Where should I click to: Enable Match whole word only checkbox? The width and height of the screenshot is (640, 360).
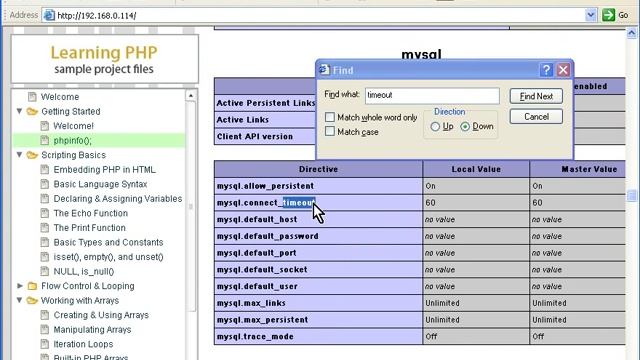(x=330, y=117)
